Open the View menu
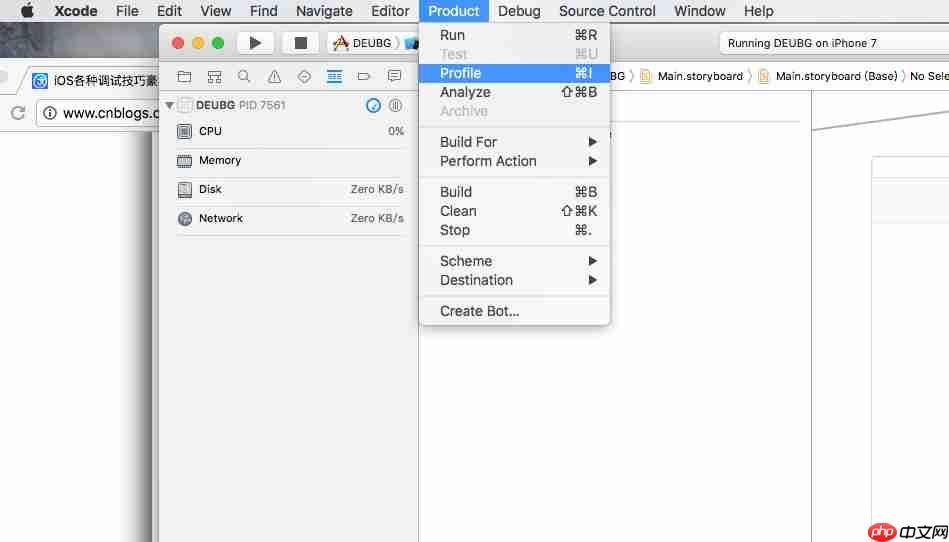 click(215, 11)
